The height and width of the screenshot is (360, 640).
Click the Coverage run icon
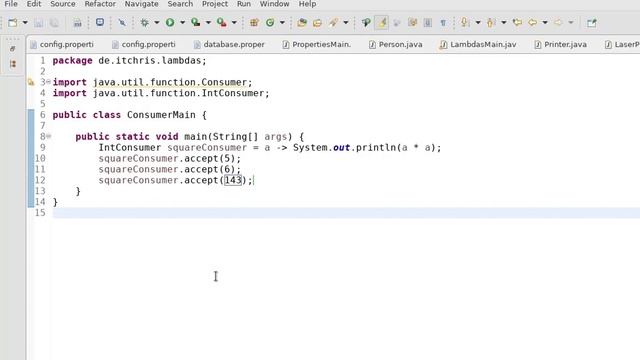(196, 23)
